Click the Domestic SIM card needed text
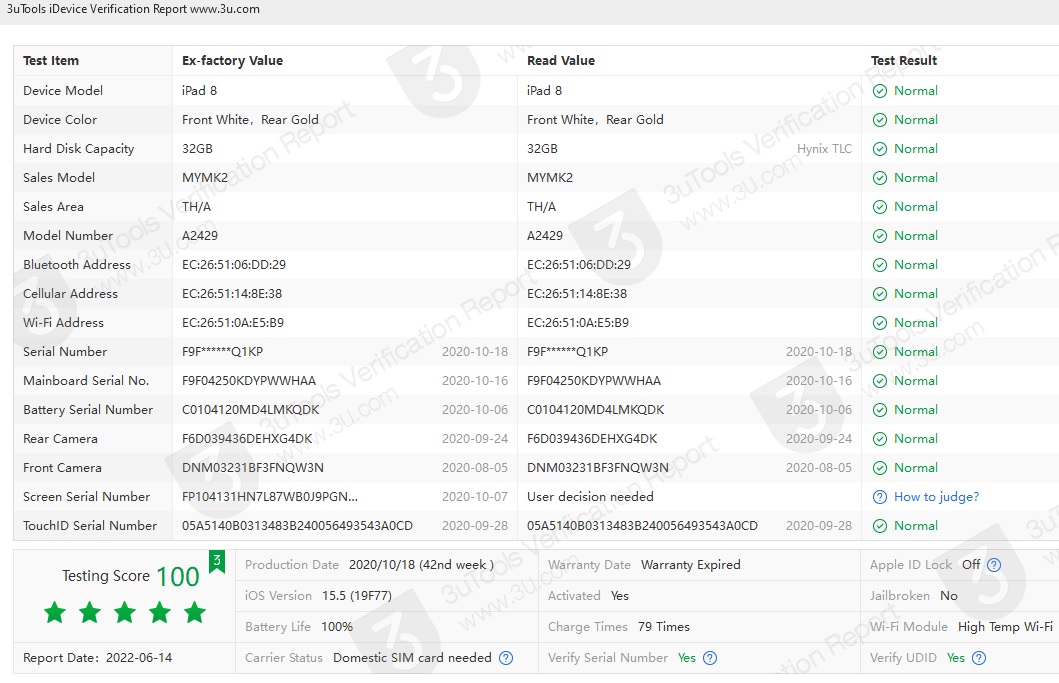 tap(412, 658)
